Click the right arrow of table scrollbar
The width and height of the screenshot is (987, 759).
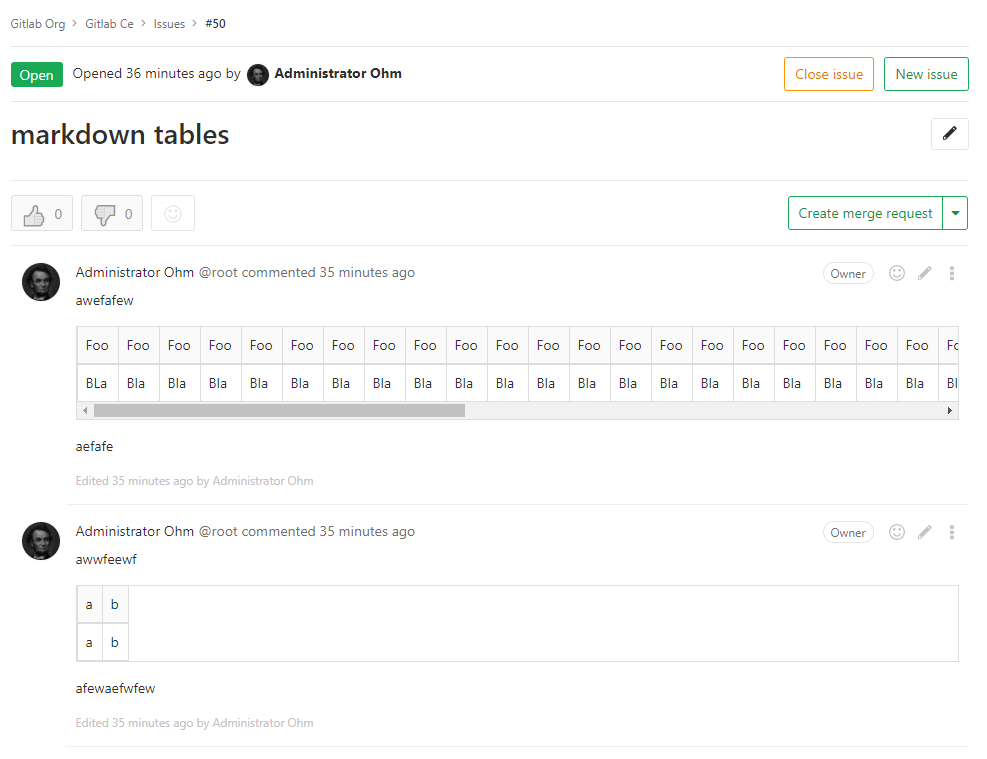coord(950,410)
